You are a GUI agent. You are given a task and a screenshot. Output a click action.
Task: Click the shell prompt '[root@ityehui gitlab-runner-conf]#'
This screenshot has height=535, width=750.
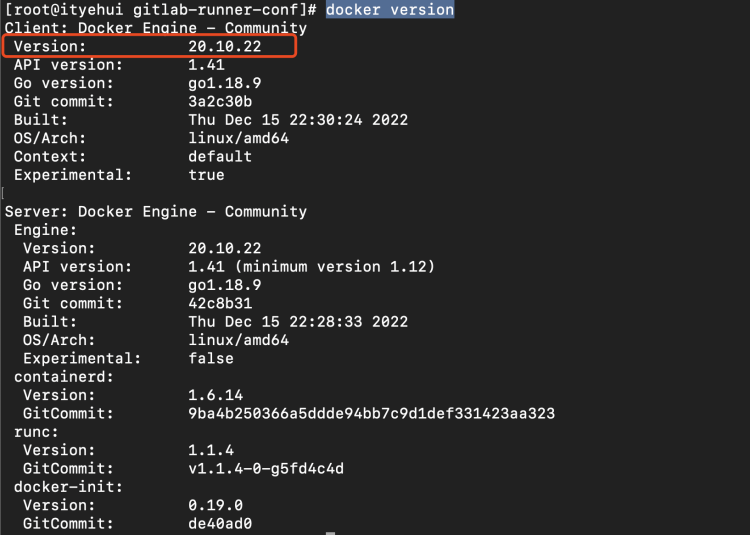click(x=161, y=10)
